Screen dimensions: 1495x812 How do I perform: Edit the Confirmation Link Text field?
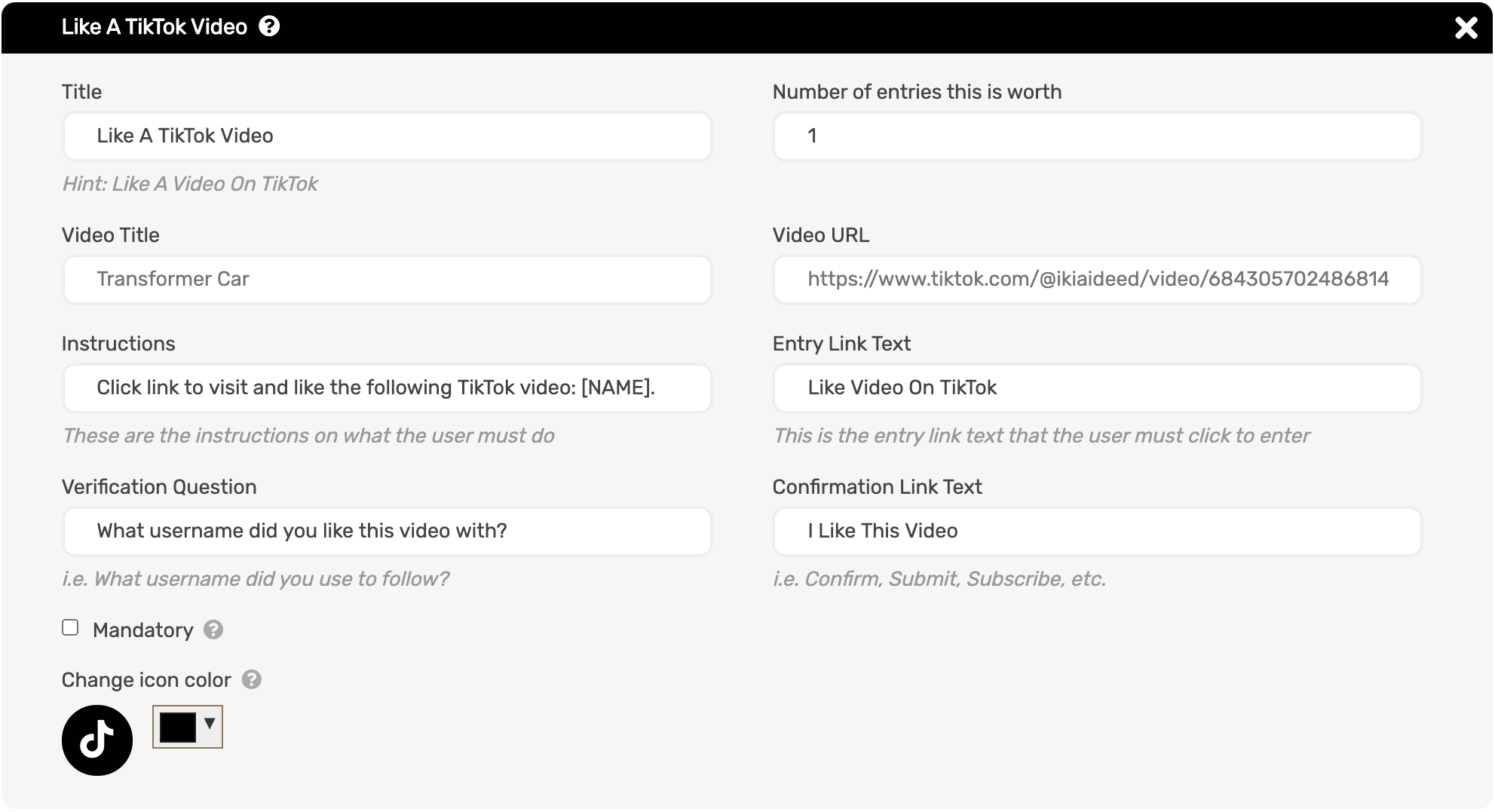(x=1097, y=531)
